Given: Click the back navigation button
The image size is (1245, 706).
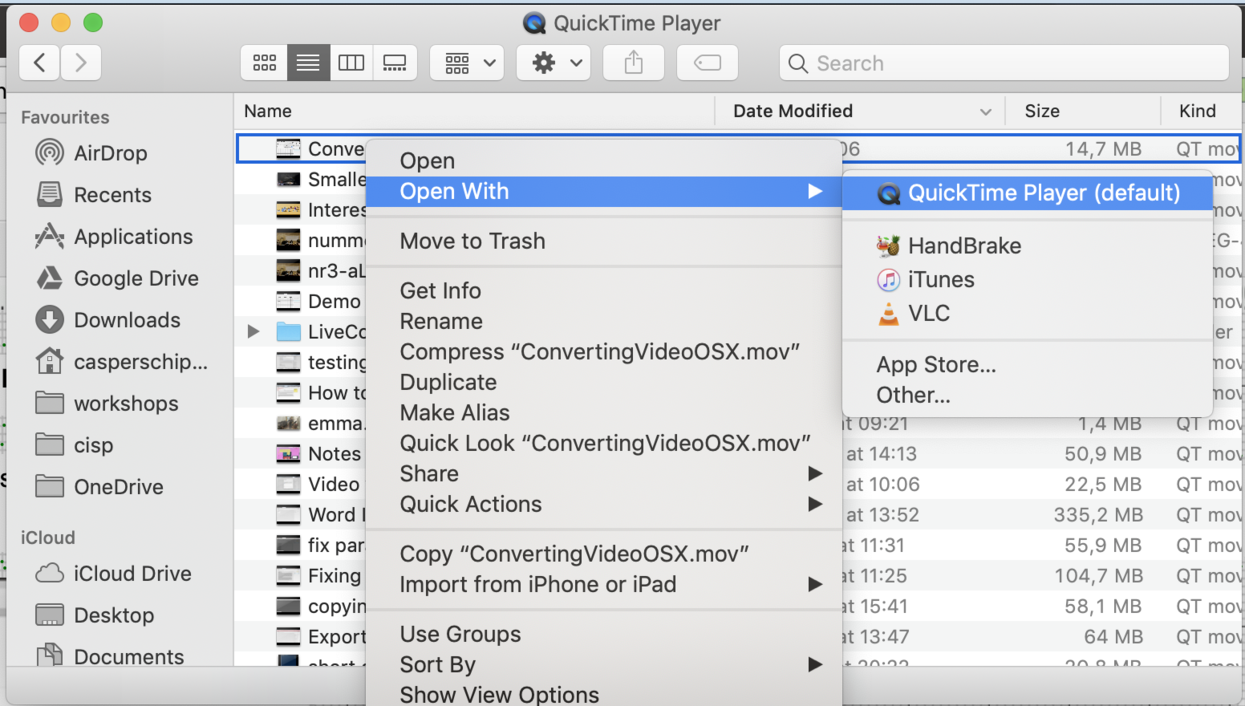Looking at the screenshot, I should [39, 63].
